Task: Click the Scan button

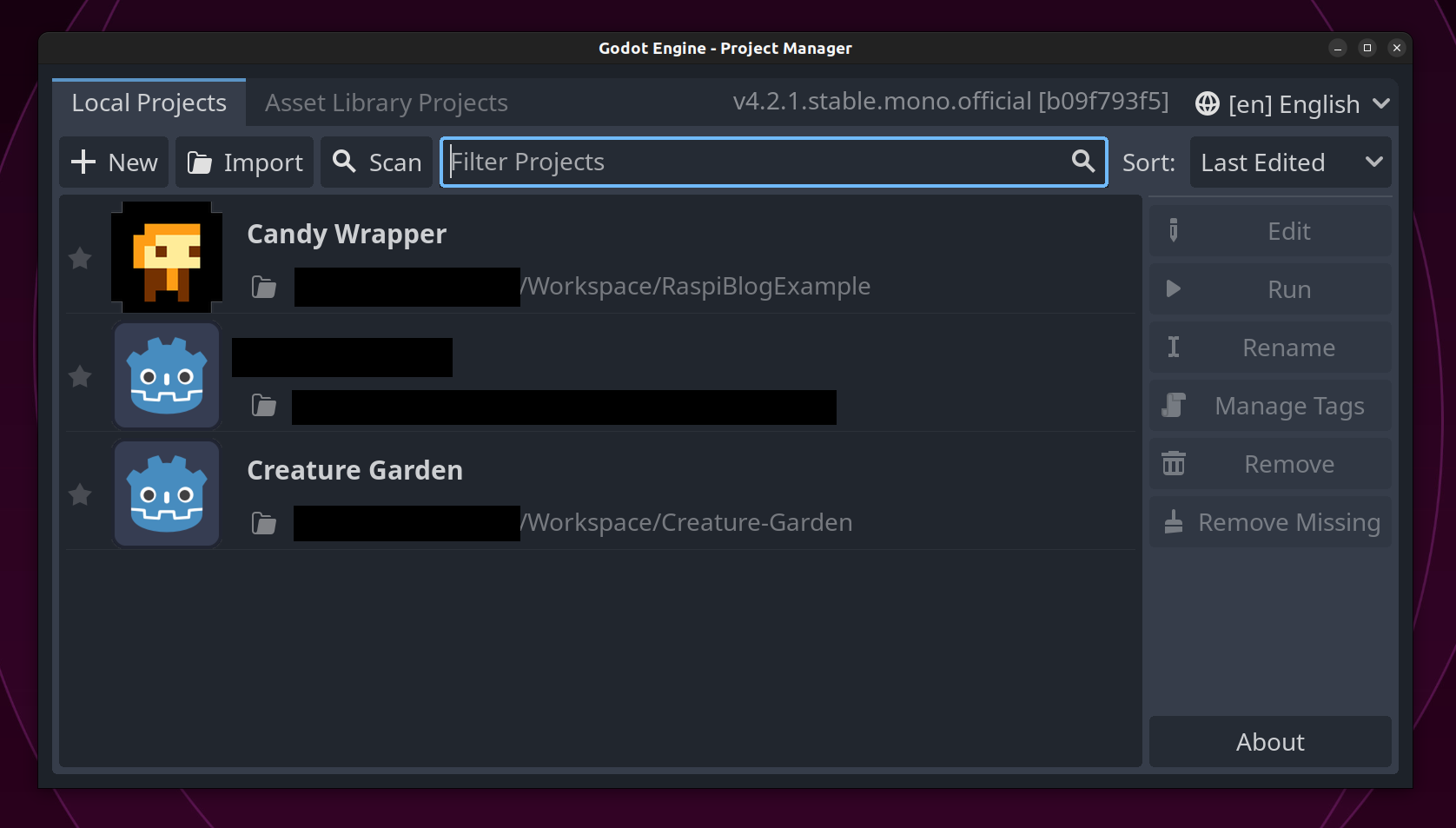Action: (x=376, y=162)
